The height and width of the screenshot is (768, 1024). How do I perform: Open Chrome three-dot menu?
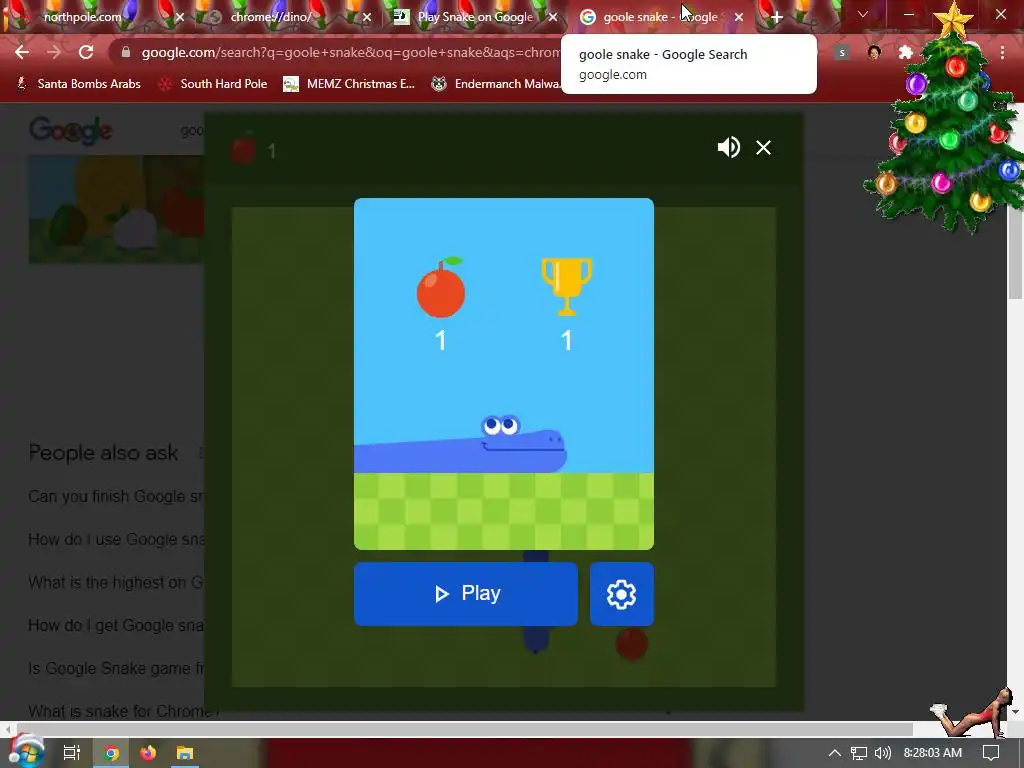[x=1002, y=53]
